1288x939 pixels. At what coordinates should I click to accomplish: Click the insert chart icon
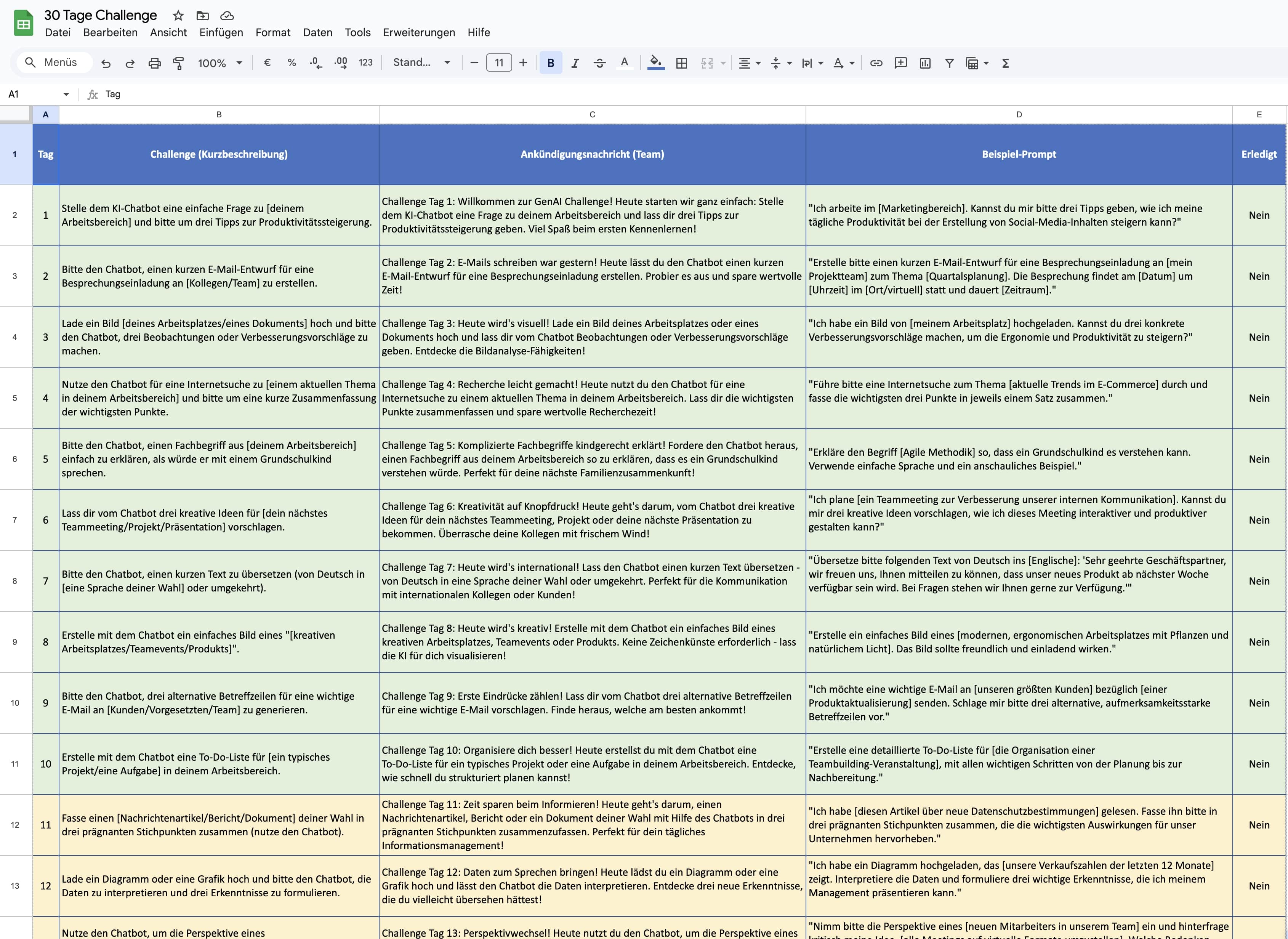tap(925, 63)
